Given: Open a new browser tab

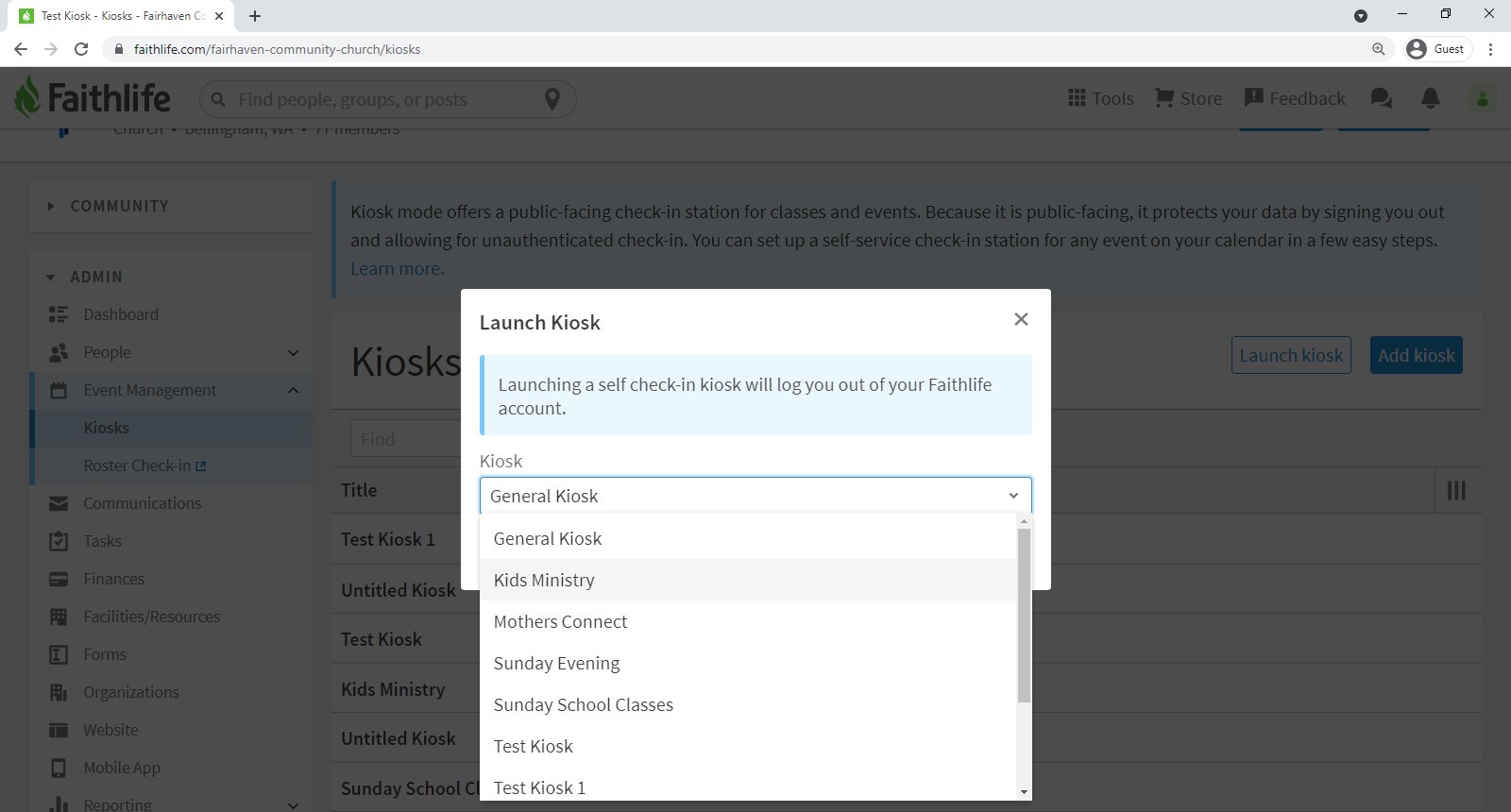Looking at the screenshot, I should point(255,16).
